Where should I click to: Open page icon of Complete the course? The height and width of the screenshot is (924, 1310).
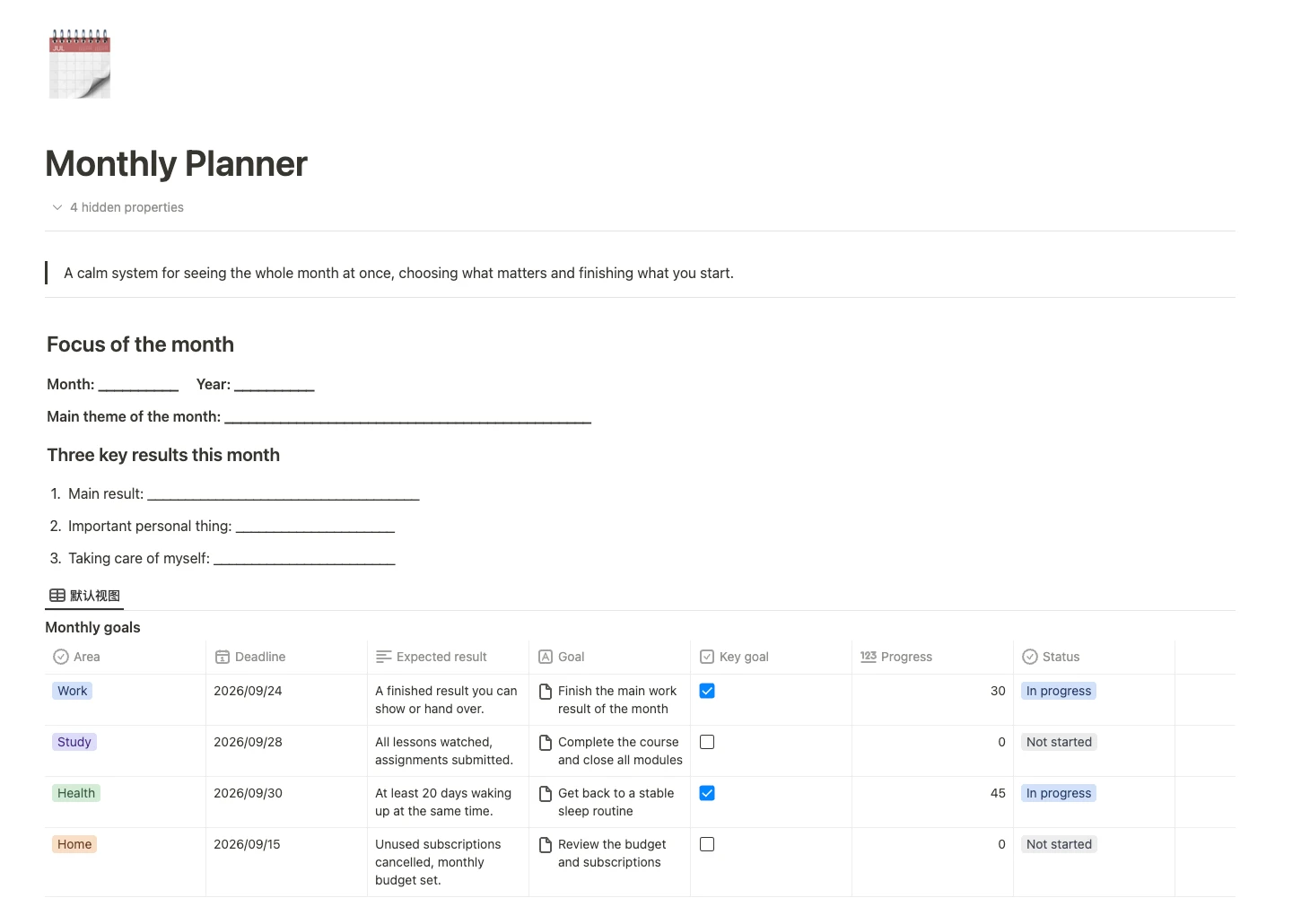(546, 742)
